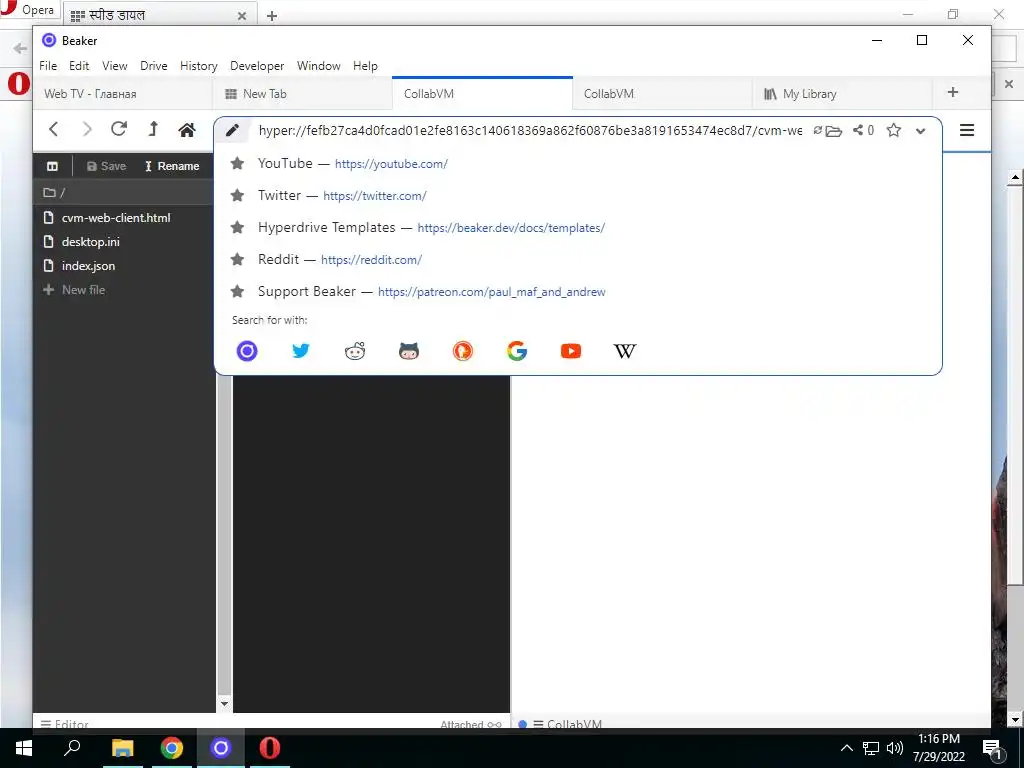
Task: Open Chrome from the taskbar
Action: point(172,748)
